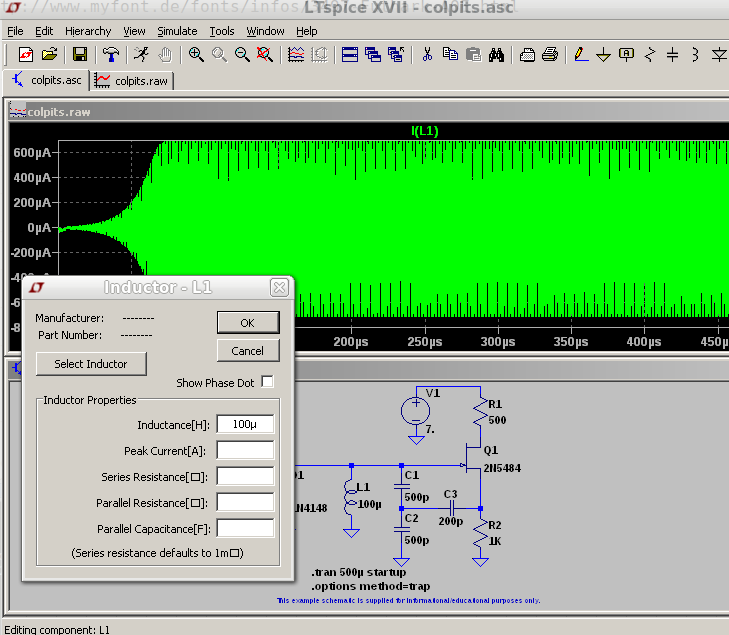Close the Inductor - L1 dialog

[x=279, y=288]
